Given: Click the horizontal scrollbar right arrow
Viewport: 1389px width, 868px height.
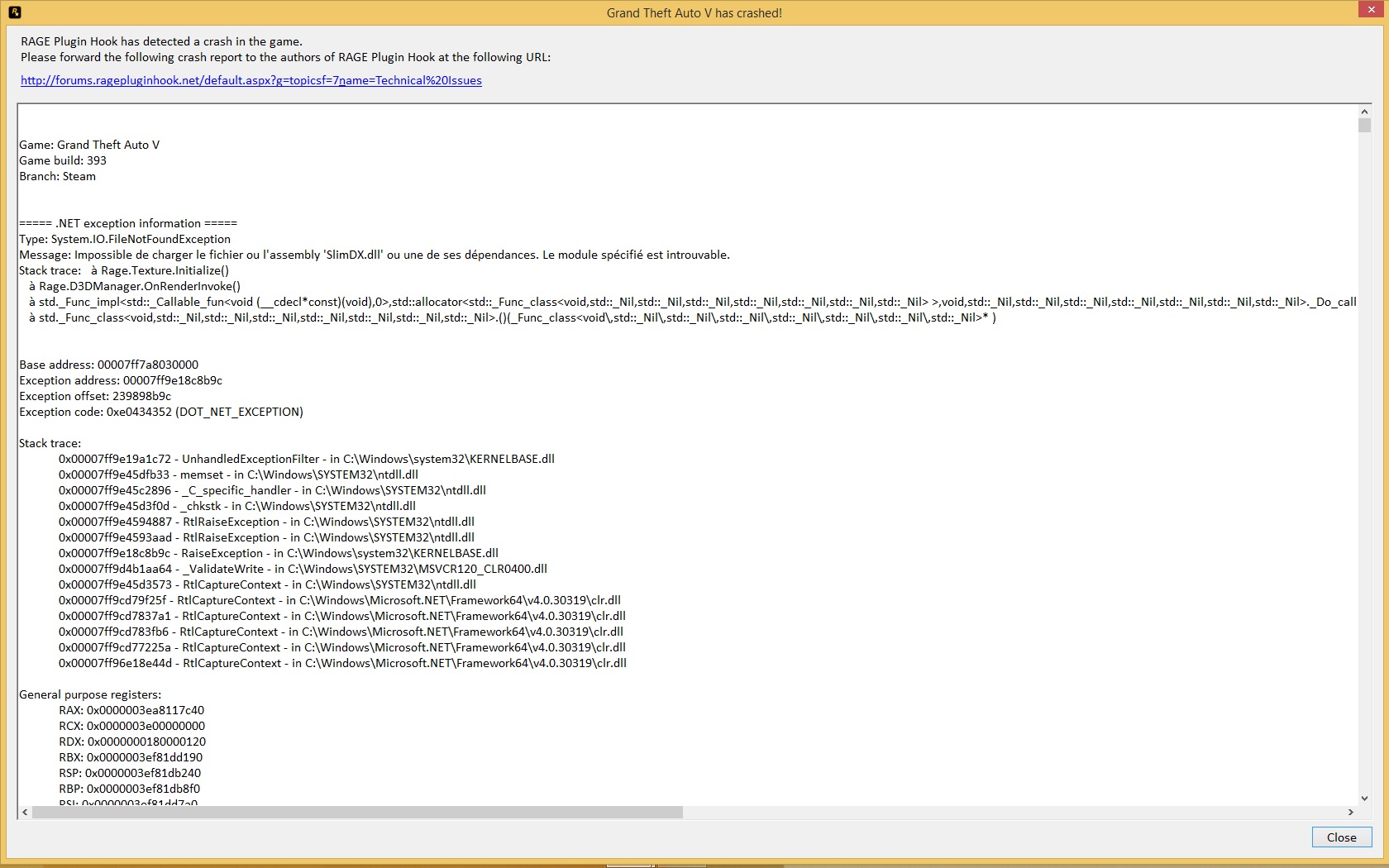Looking at the screenshot, I should (1351, 813).
